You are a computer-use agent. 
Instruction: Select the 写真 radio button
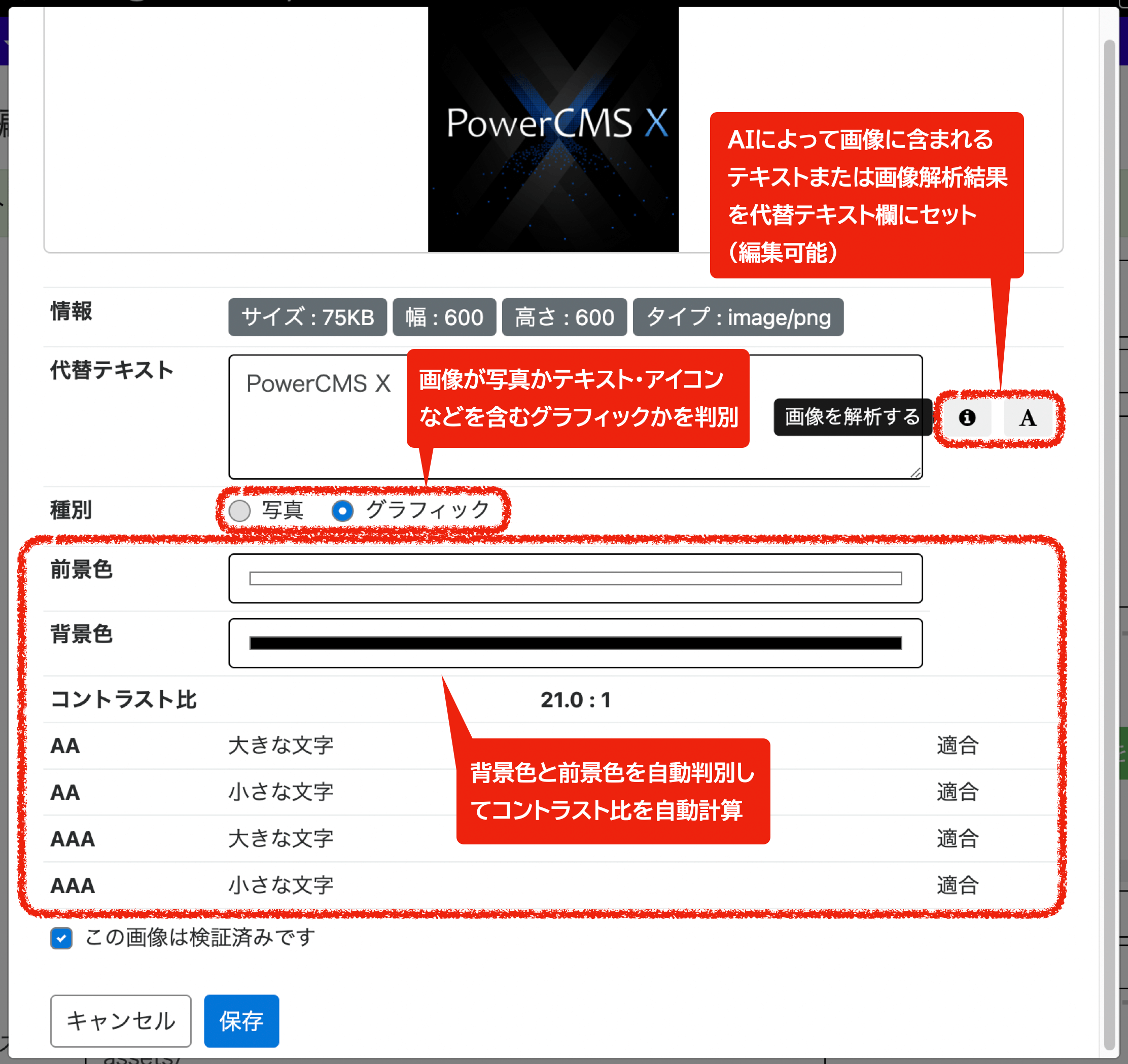pos(239,510)
